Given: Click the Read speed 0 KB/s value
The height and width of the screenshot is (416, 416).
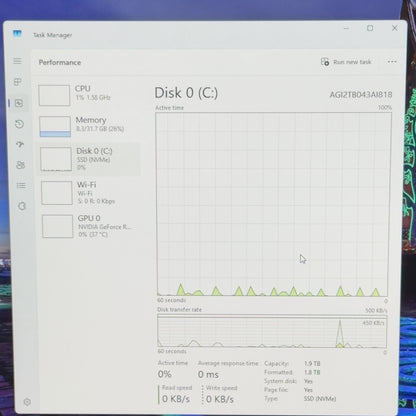Looking at the screenshot, I should pyautogui.click(x=176, y=399).
